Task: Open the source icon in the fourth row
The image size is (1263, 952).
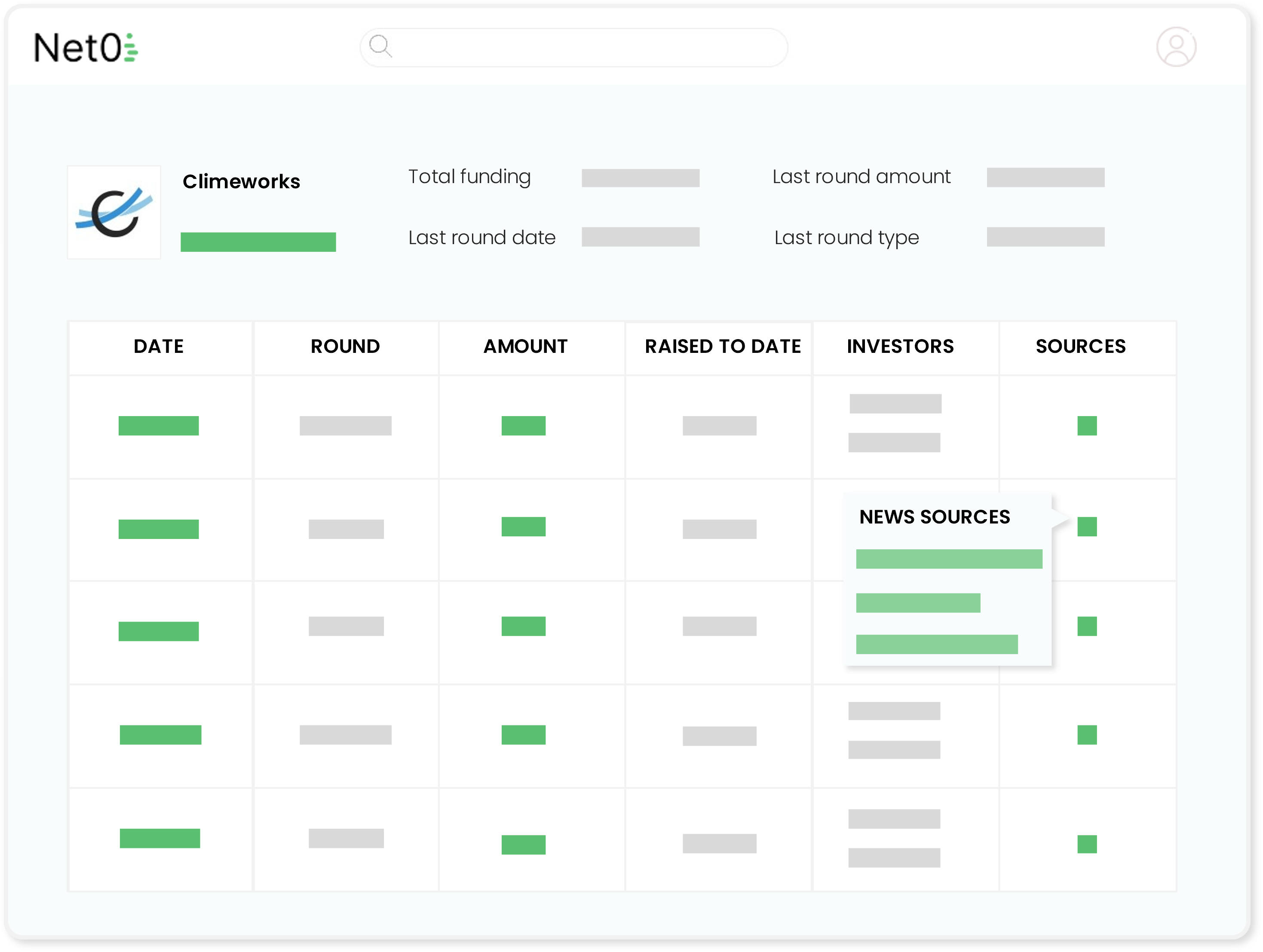Action: (x=1087, y=735)
